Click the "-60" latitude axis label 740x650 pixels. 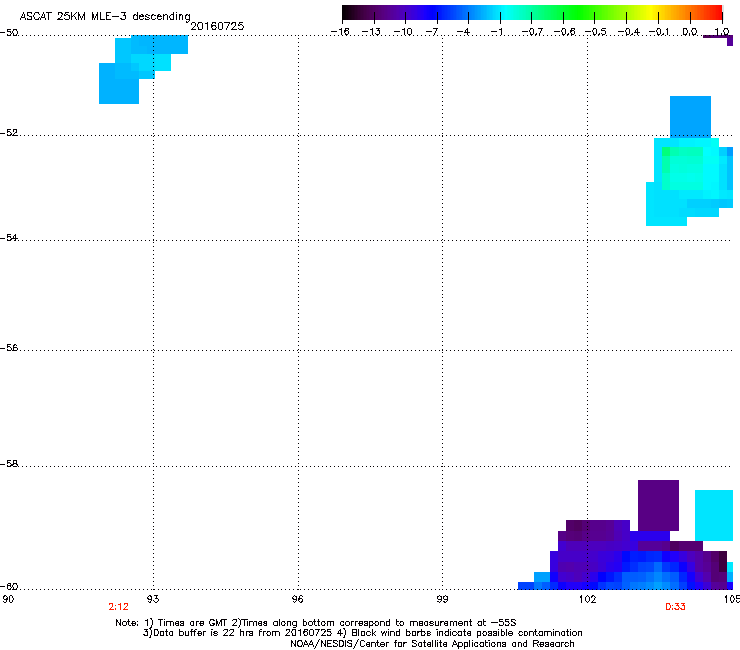9,586
